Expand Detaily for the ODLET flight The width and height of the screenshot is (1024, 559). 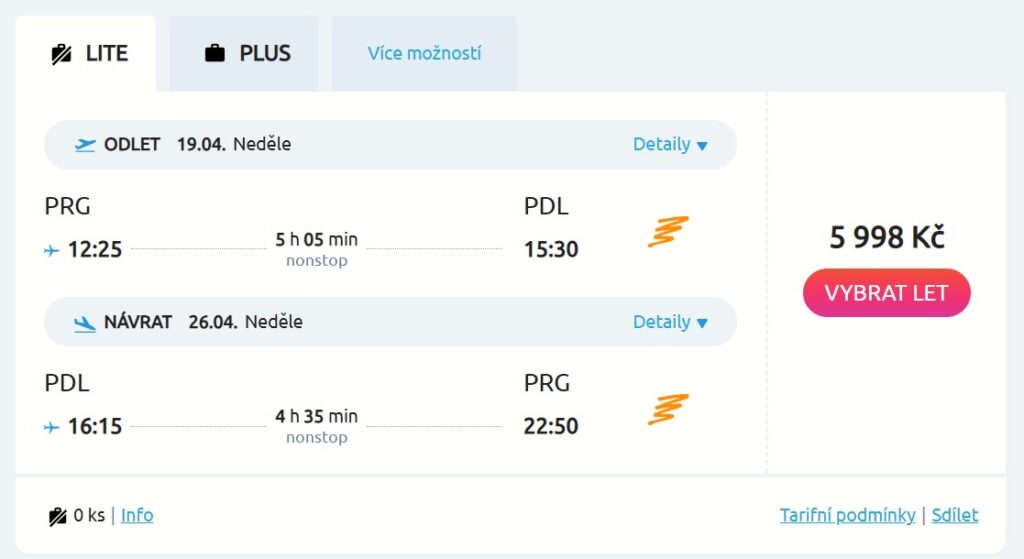[x=670, y=145]
